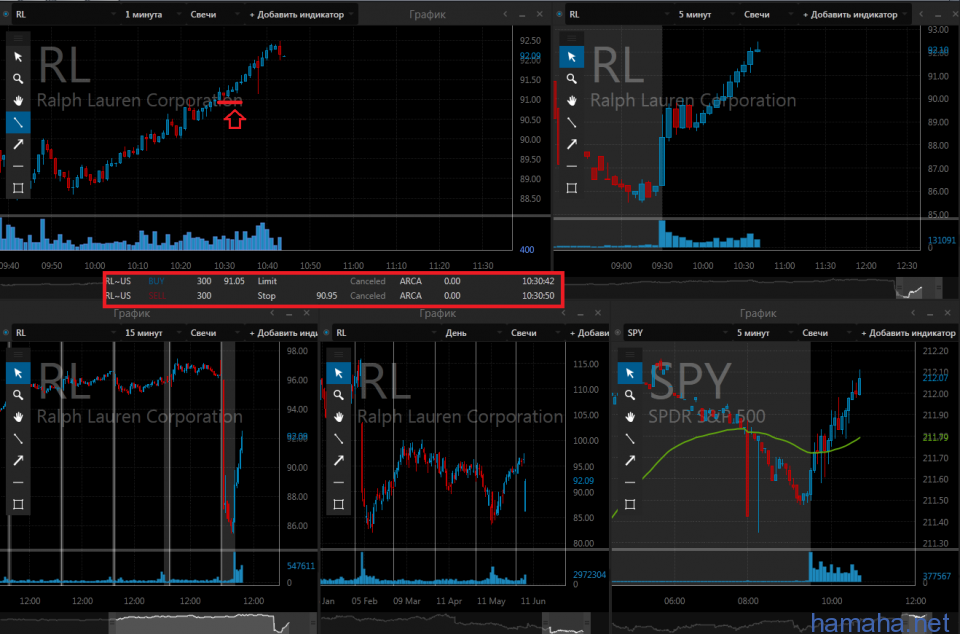Click the zoom magnifier in top-right RL 5-minute chart
Viewport: 960px width, 634px height.
[571, 79]
